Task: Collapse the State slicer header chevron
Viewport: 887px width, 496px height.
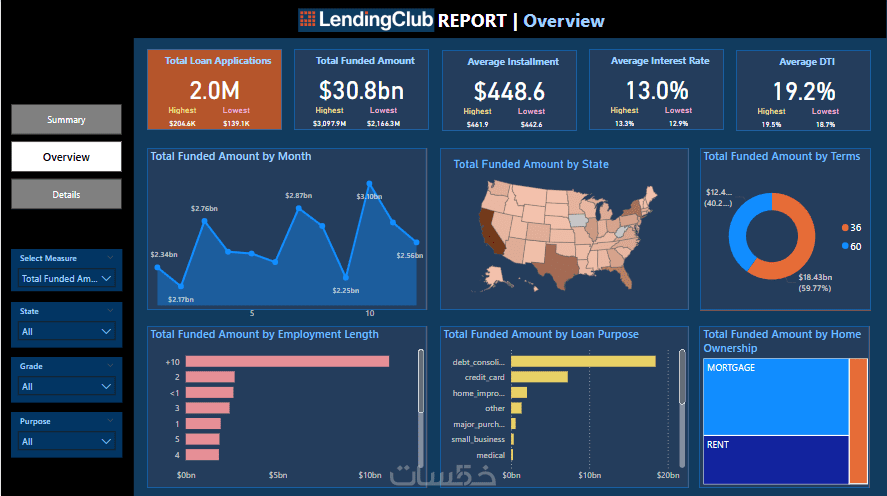Action: tap(110, 311)
